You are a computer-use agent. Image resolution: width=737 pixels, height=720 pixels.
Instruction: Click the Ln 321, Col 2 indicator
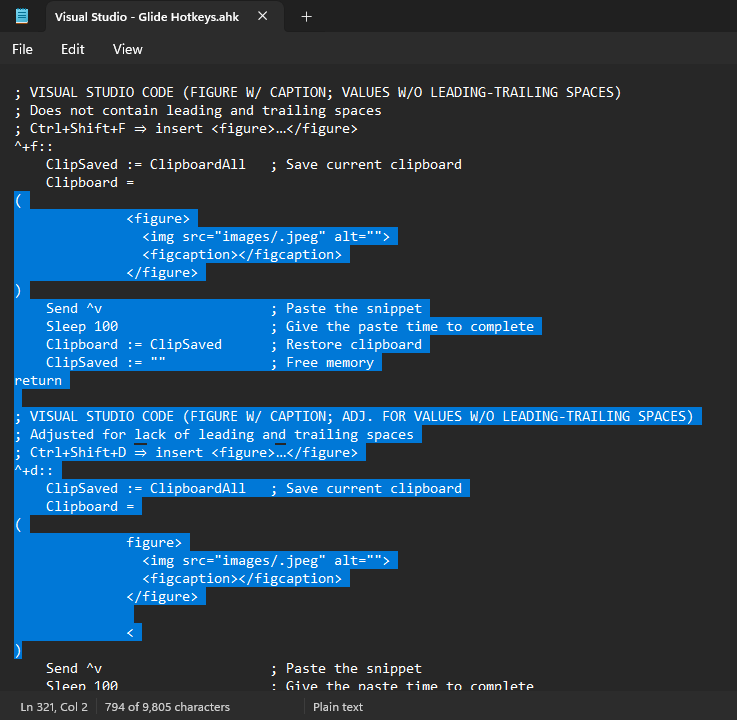[54, 707]
